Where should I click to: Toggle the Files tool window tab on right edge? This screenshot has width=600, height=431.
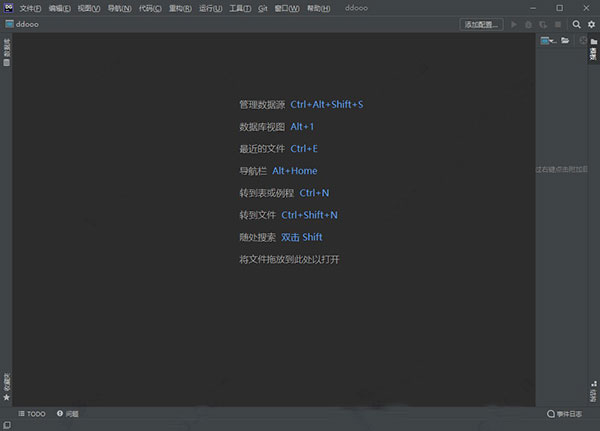pyautogui.click(x=593, y=49)
